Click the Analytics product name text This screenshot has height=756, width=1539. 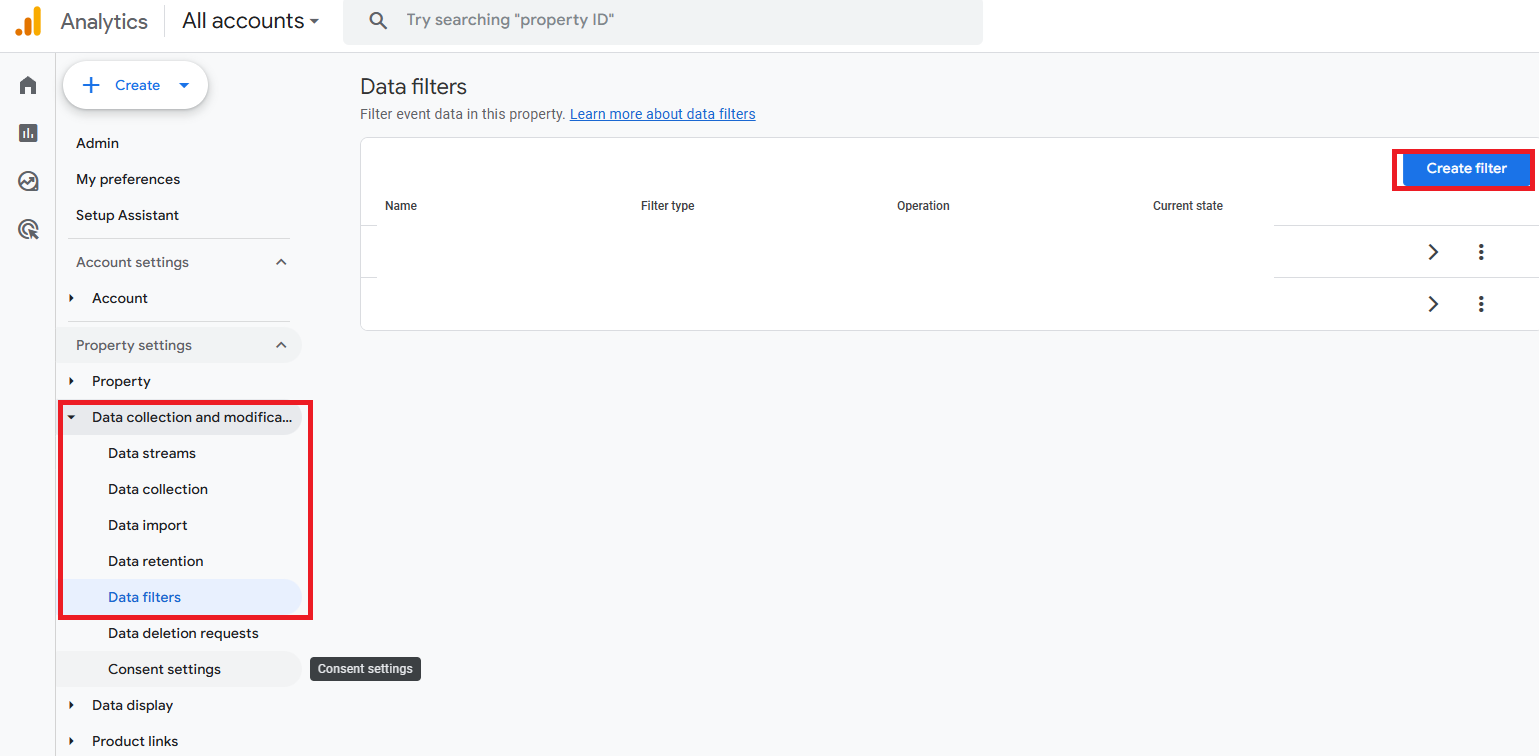(104, 21)
